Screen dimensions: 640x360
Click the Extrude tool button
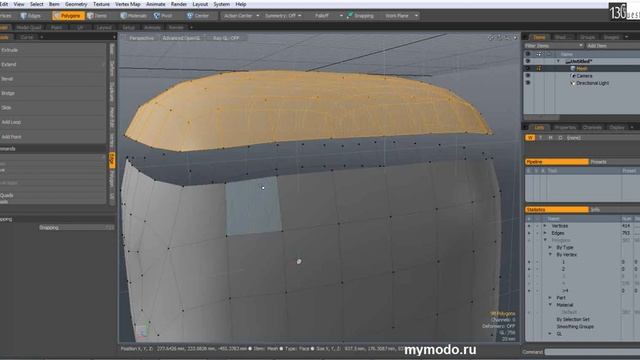[x=53, y=50]
